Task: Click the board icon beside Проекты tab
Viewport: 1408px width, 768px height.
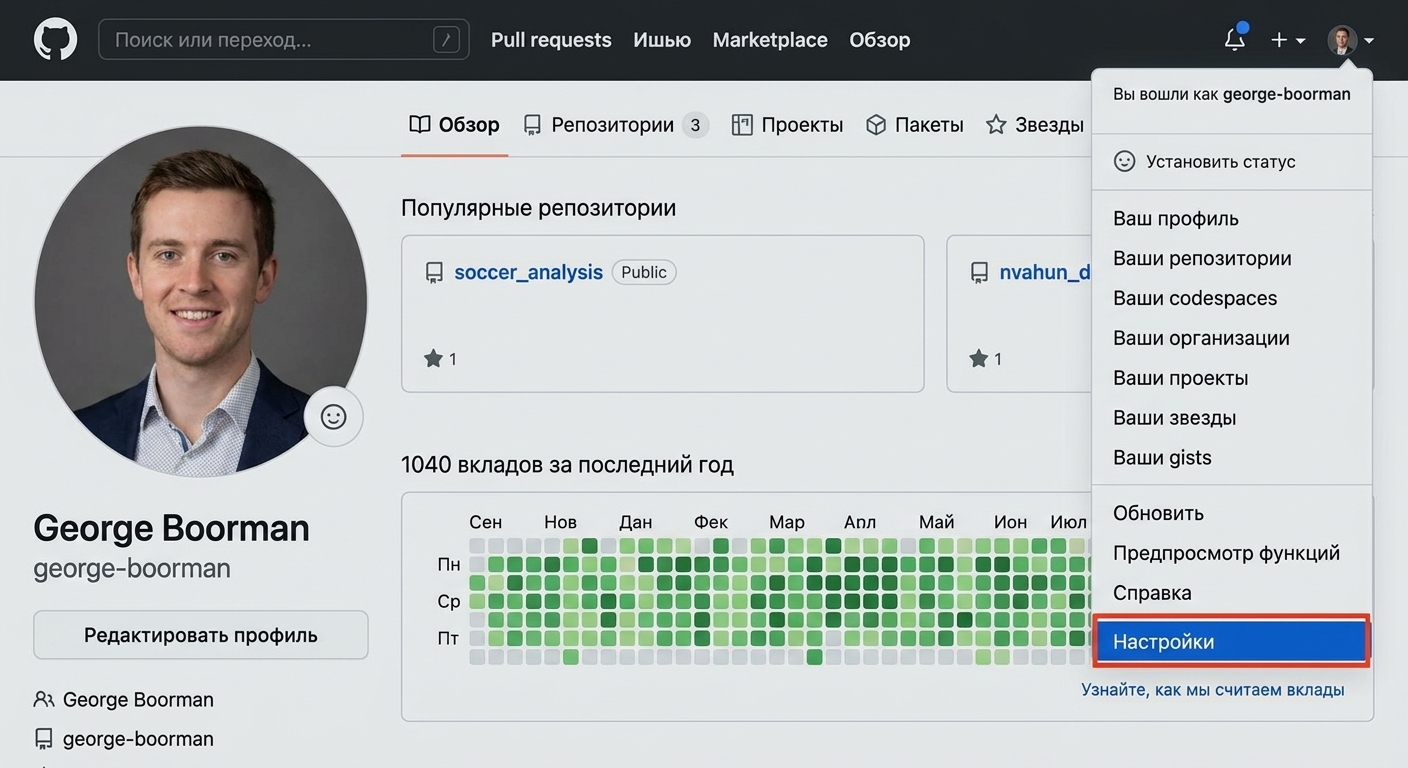Action: pyautogui.click(x=742, y=125)
